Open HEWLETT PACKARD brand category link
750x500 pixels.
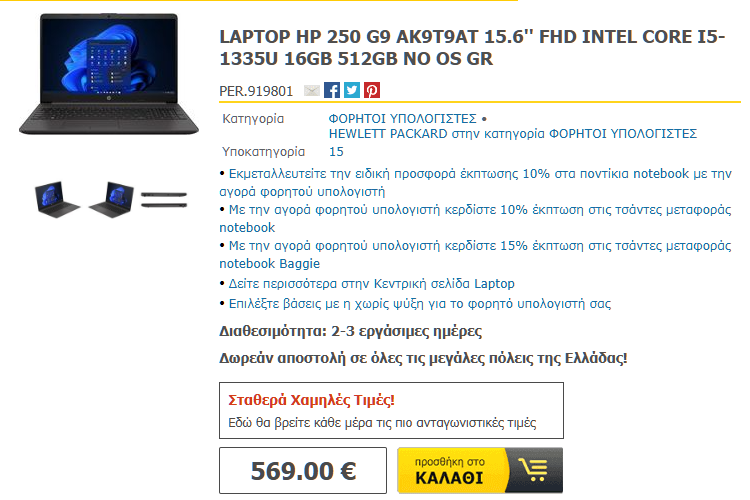[513, 133]
